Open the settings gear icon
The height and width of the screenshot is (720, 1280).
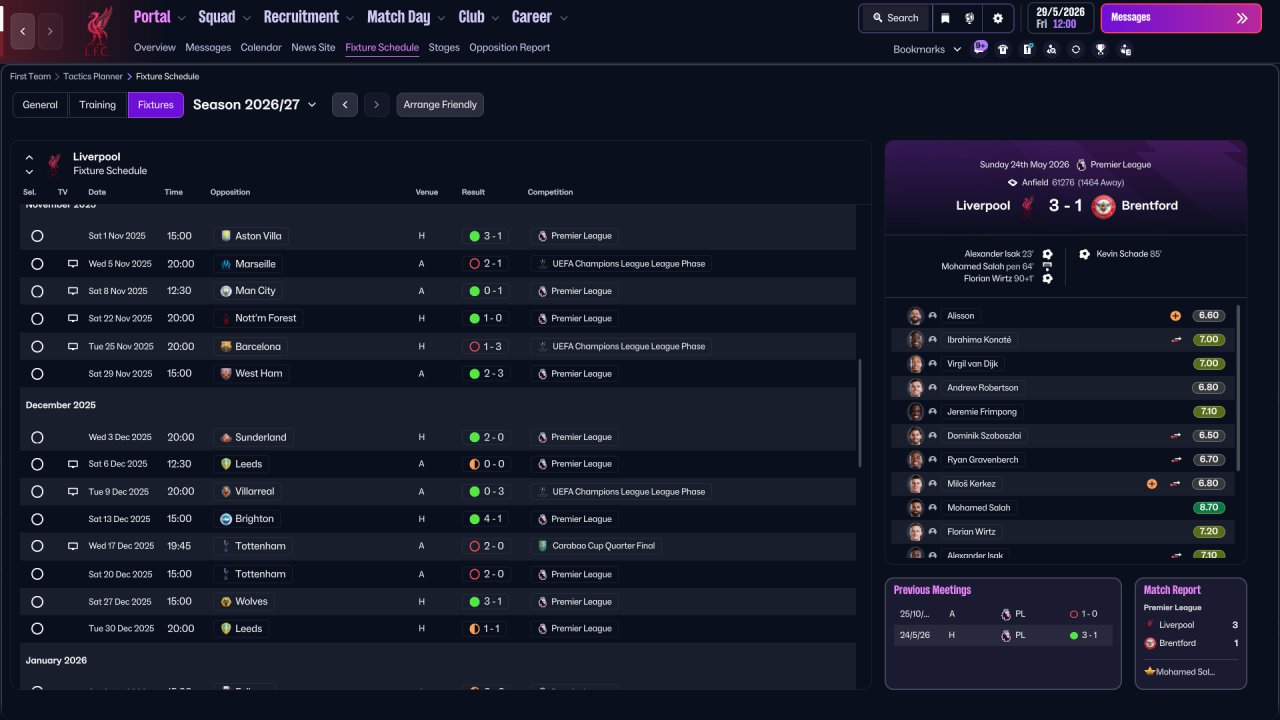pos(997,18)
